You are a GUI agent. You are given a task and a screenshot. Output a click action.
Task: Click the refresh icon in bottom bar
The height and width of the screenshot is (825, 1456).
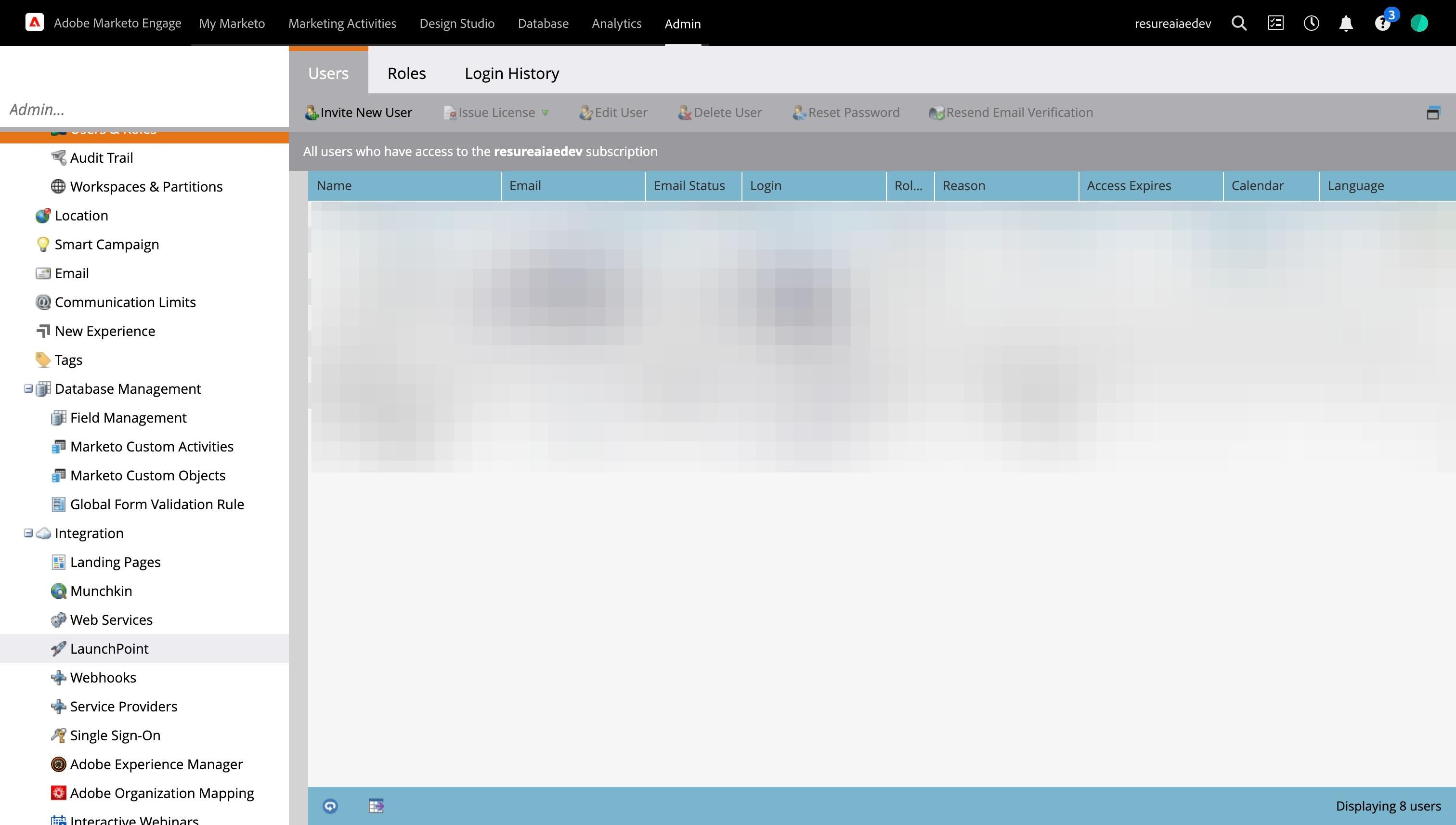coord(330,806)
